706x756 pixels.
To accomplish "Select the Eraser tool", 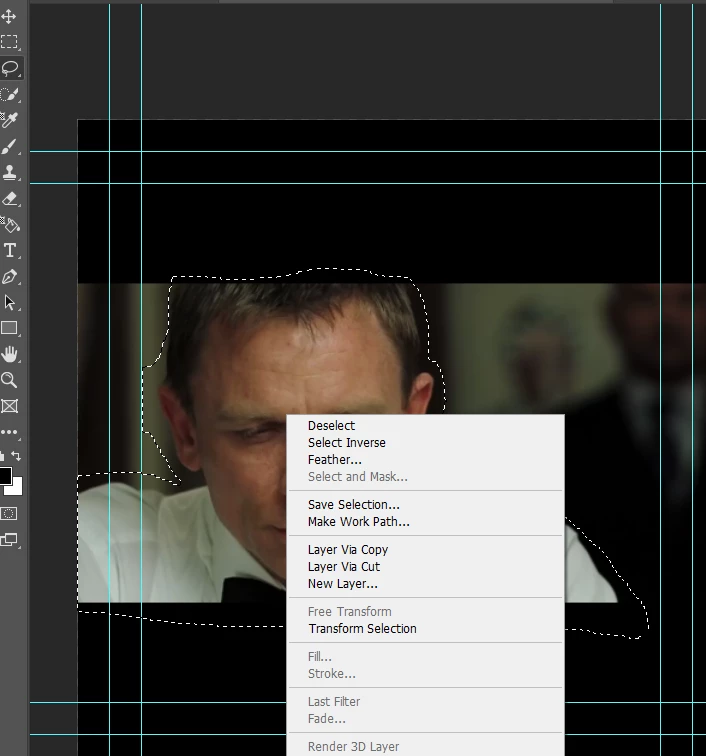I will pyautogui.click(x=9, y=198).
